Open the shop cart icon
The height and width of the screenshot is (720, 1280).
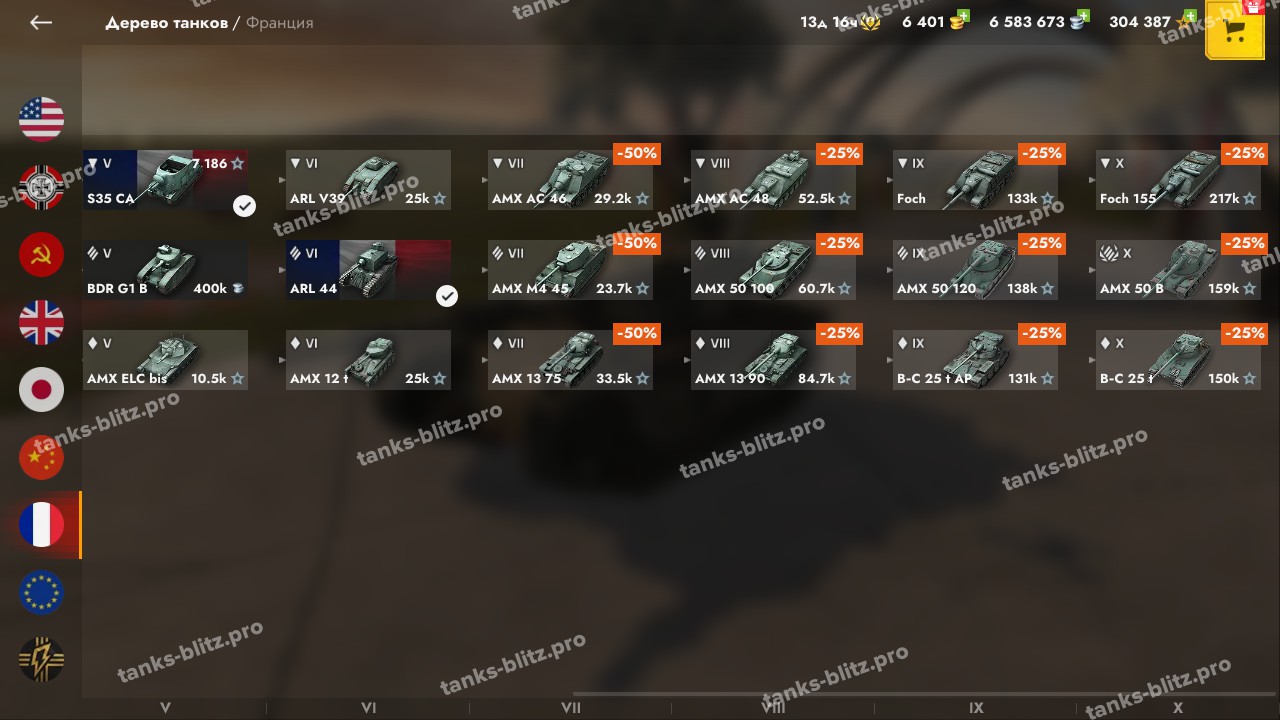point(1235,31)
